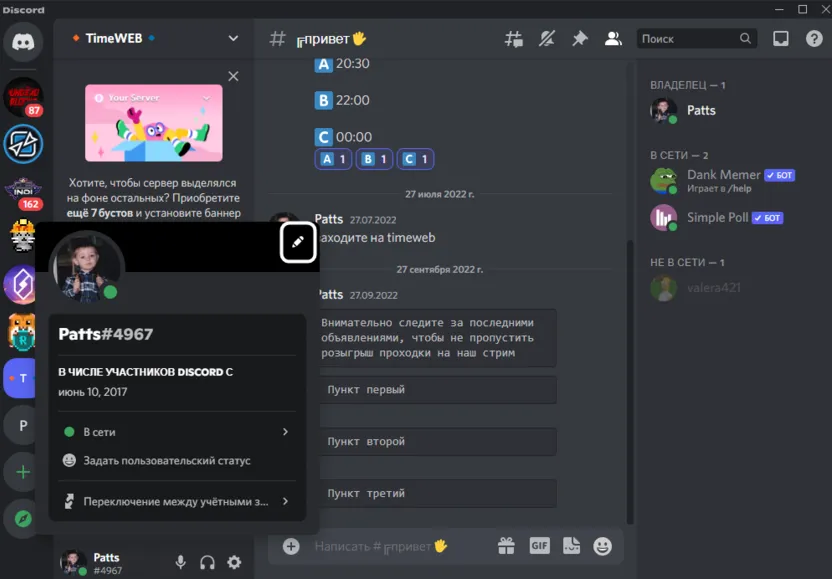This screenshot has width=832, height=579.
Task: Open Переключение между учётными записями submenu
Action: (x=177, y=502)
